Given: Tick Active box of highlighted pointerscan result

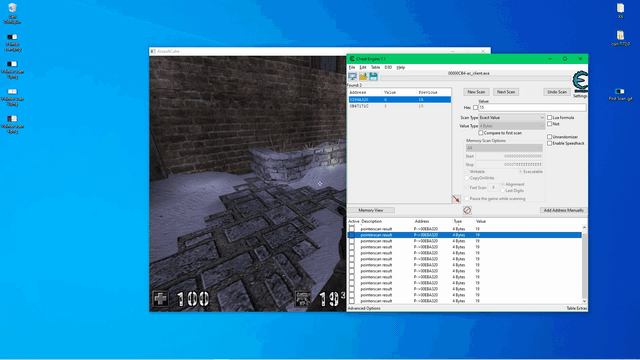Looking at the screenshot, I should coord(352,235).
